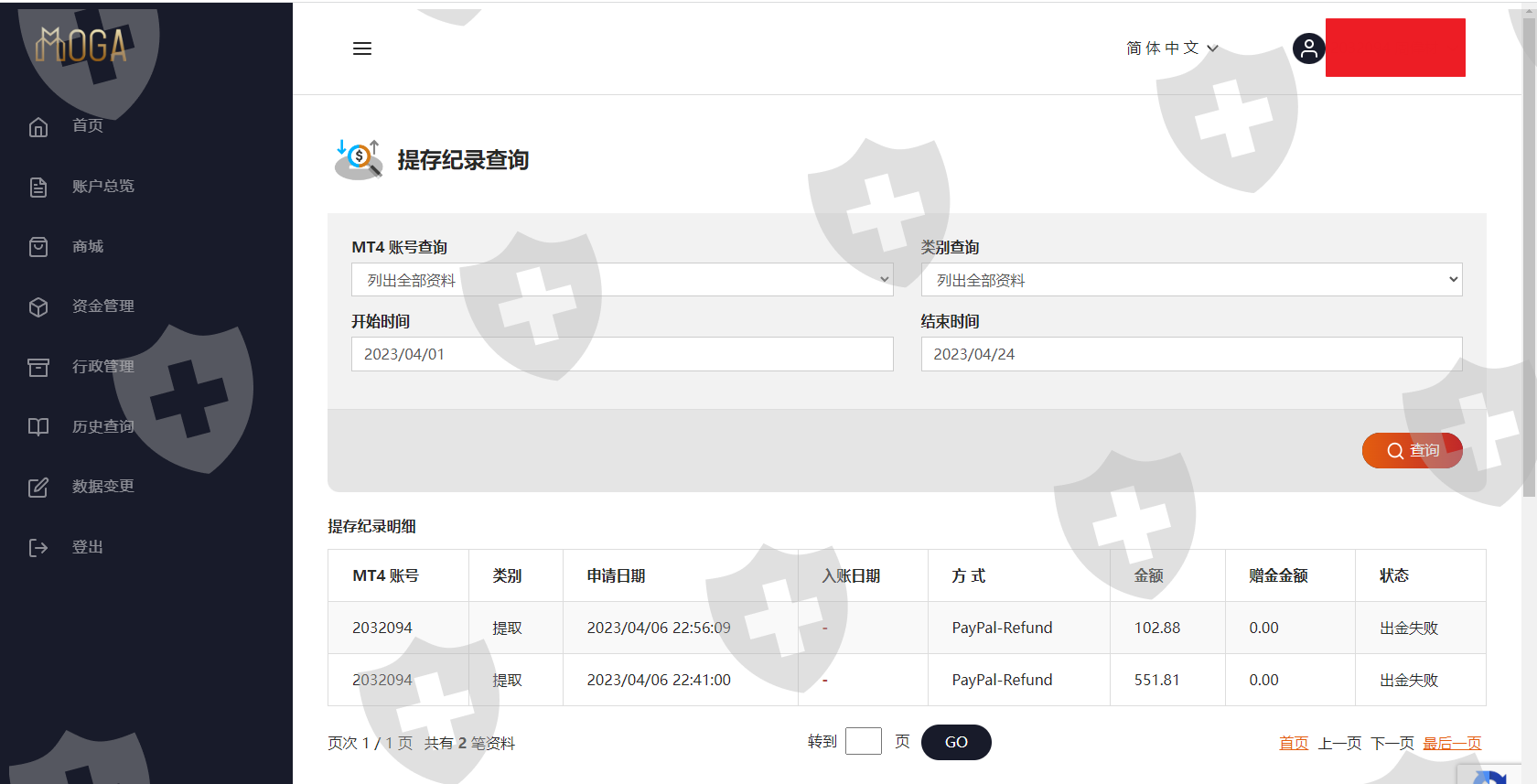Click the 资金管理 cube icon

38,307
